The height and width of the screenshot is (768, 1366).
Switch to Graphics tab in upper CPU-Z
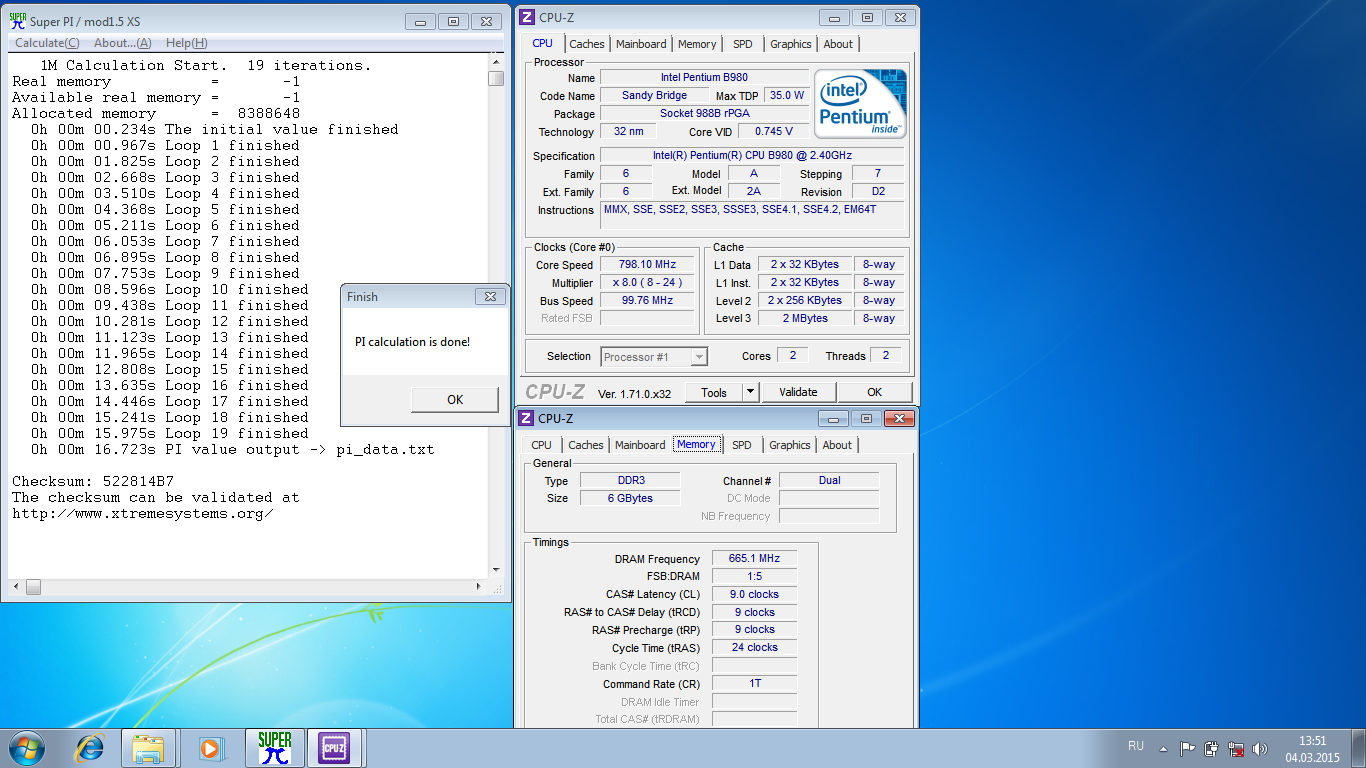[791, 44]
